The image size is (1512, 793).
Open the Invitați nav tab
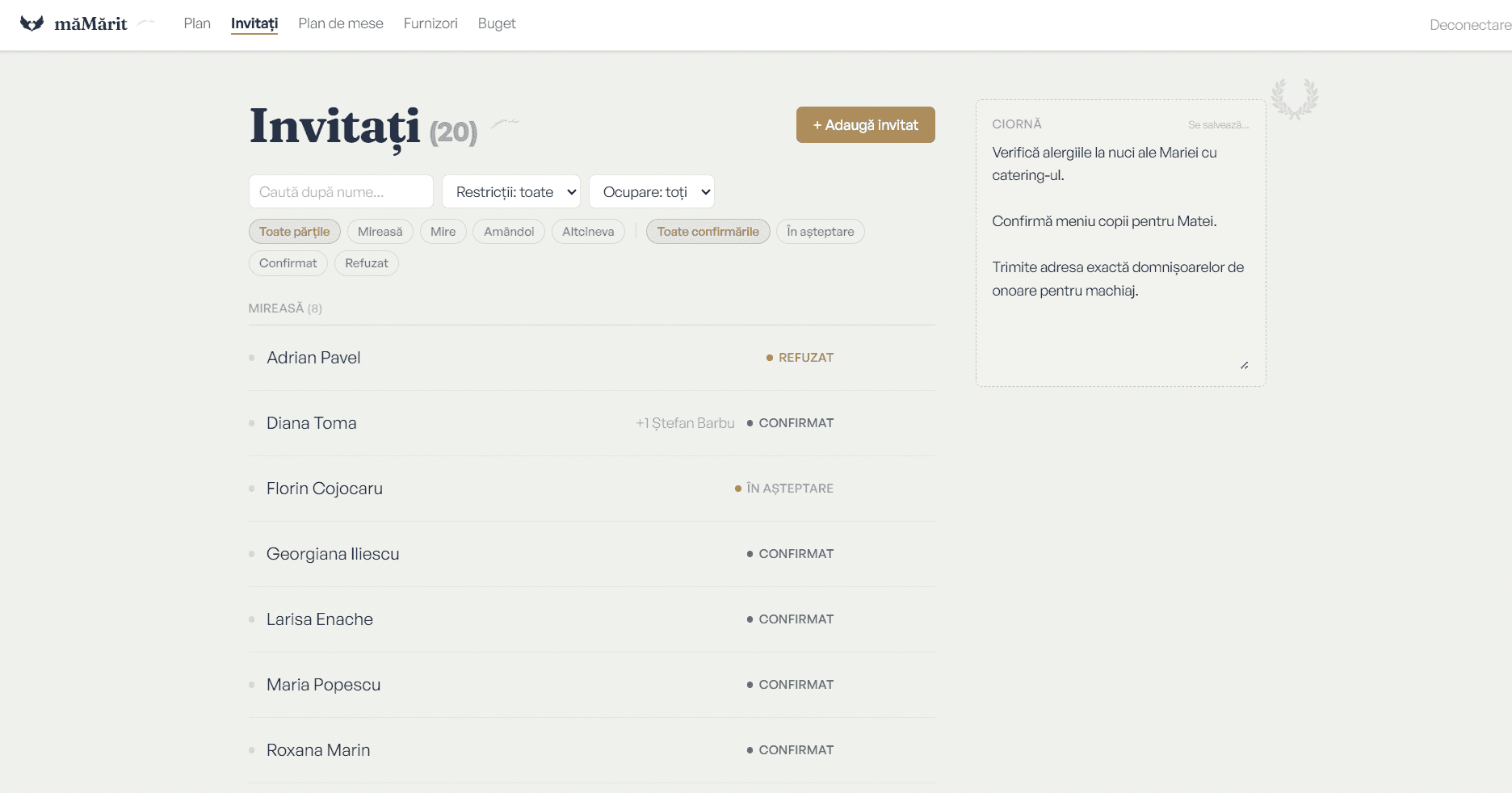click(x=254, y=23)
